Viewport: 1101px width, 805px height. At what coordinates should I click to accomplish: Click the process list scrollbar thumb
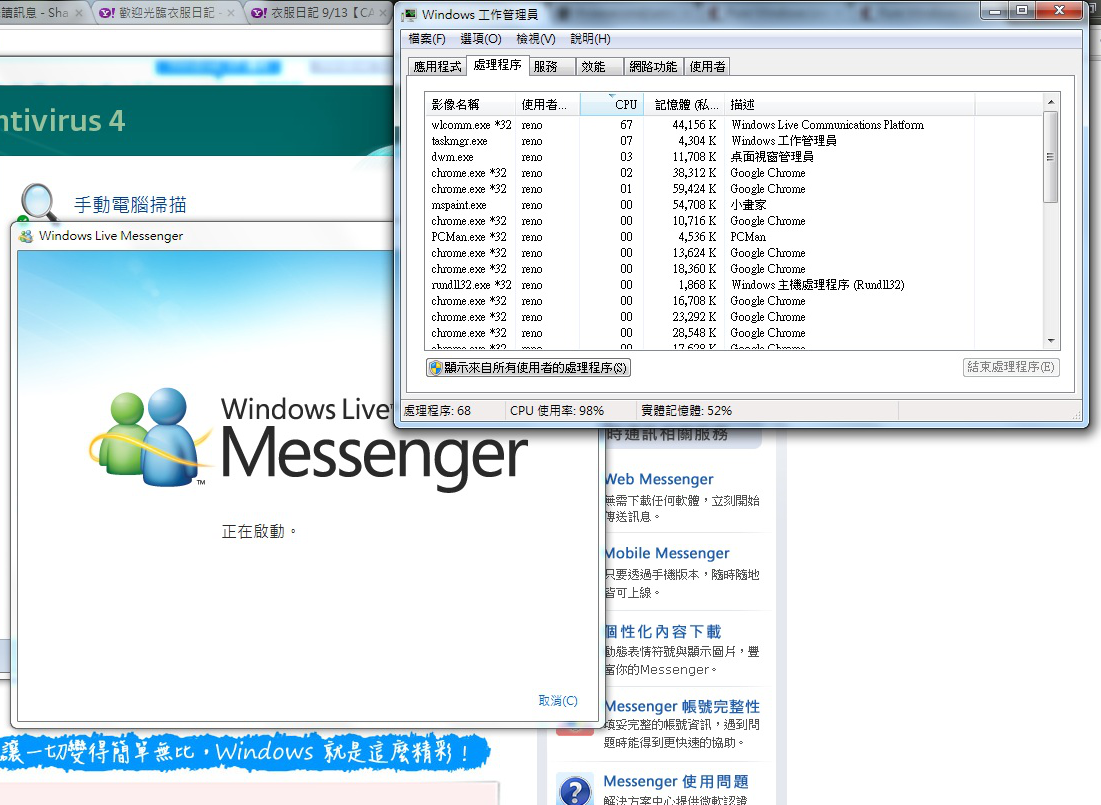tap(1050, 157)
